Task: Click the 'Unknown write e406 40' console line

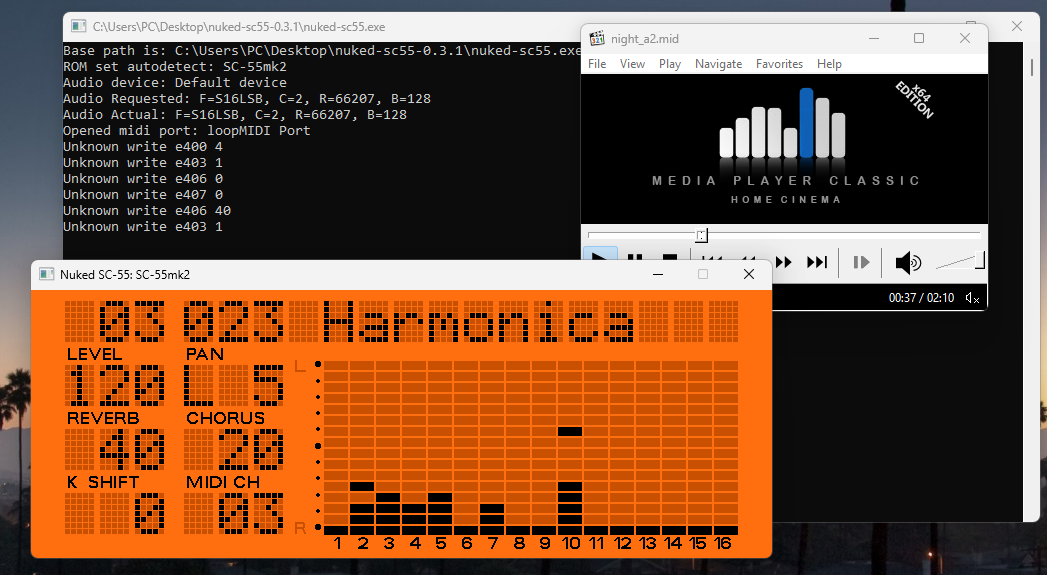Action: point(147,210)
